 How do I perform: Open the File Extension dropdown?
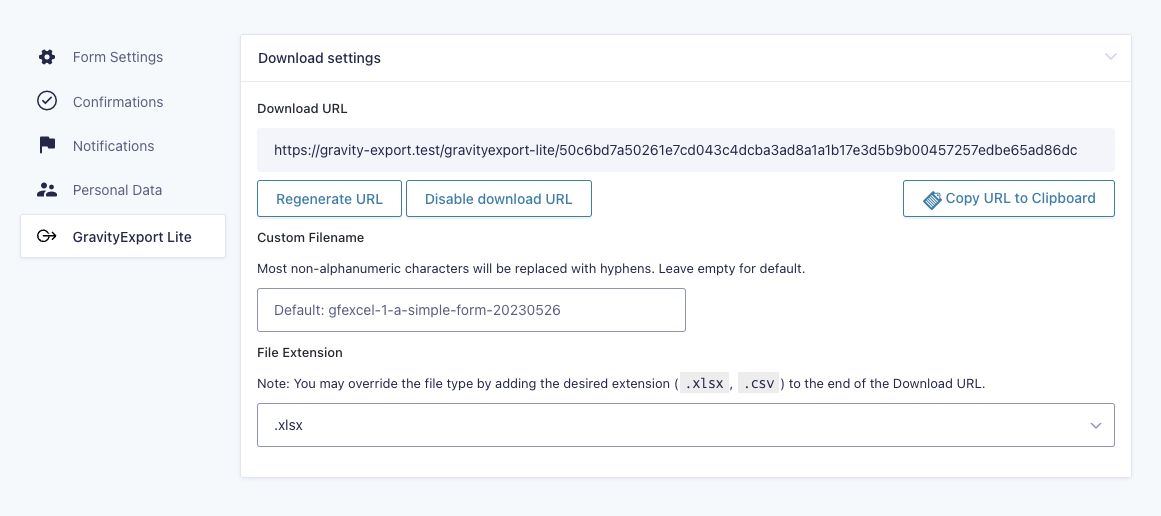pyautogui.click(x=685, y=425)
